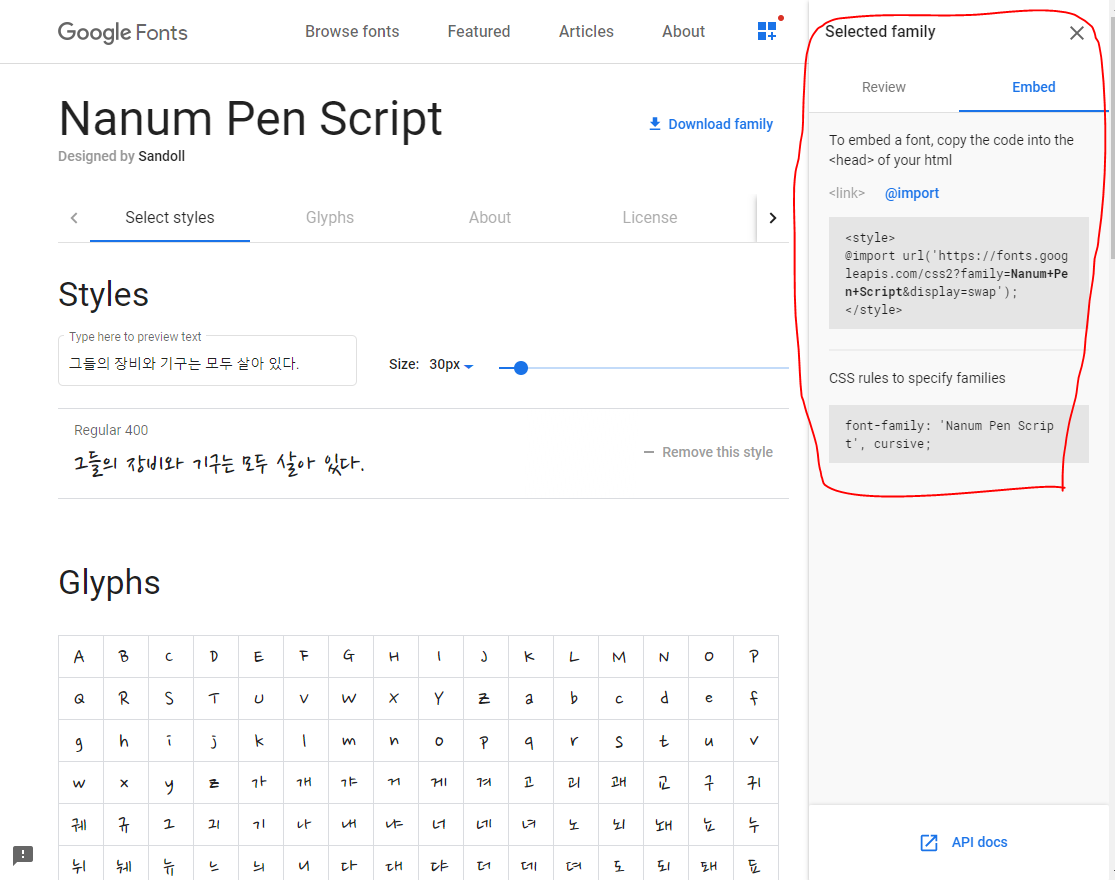Screen dimensions: 1115x880
Task: Click the Regular 400 handwritten sample text
Action: [219, 464]
